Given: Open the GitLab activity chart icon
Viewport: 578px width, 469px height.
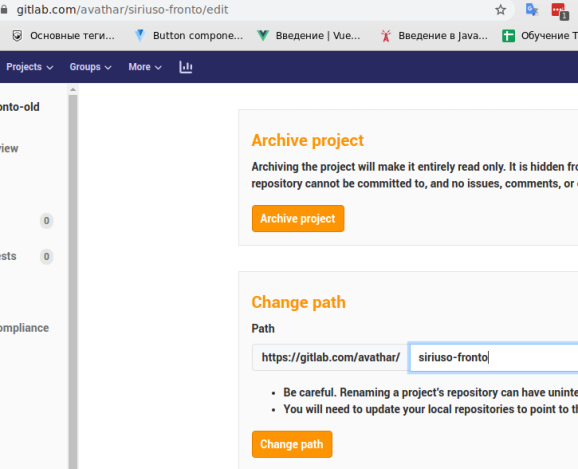Looking at the screenshot, I should (x=185, y=67).
